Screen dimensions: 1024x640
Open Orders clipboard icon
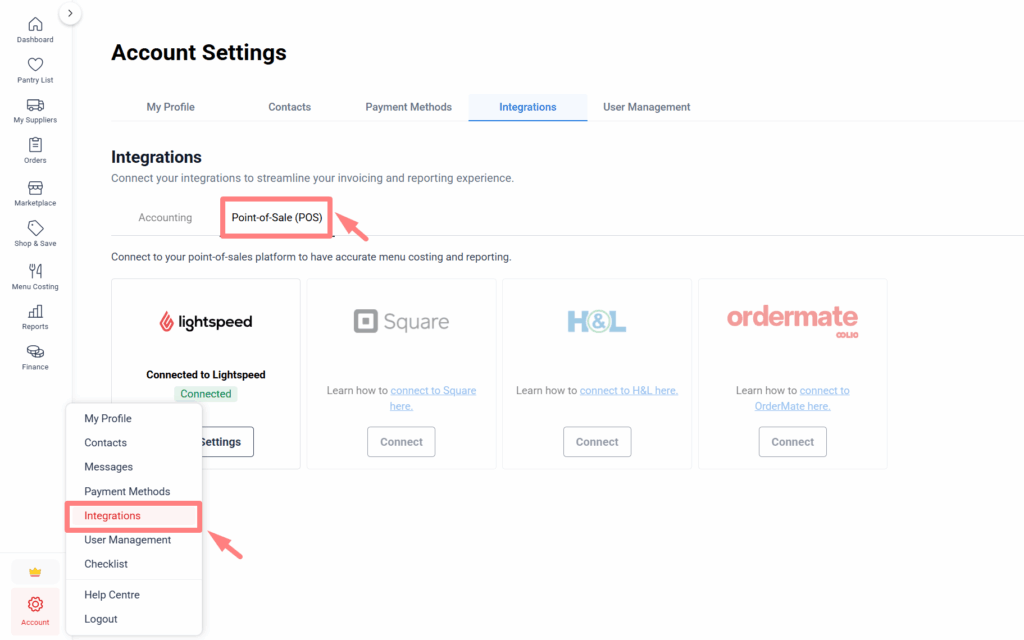coord(35,145)
